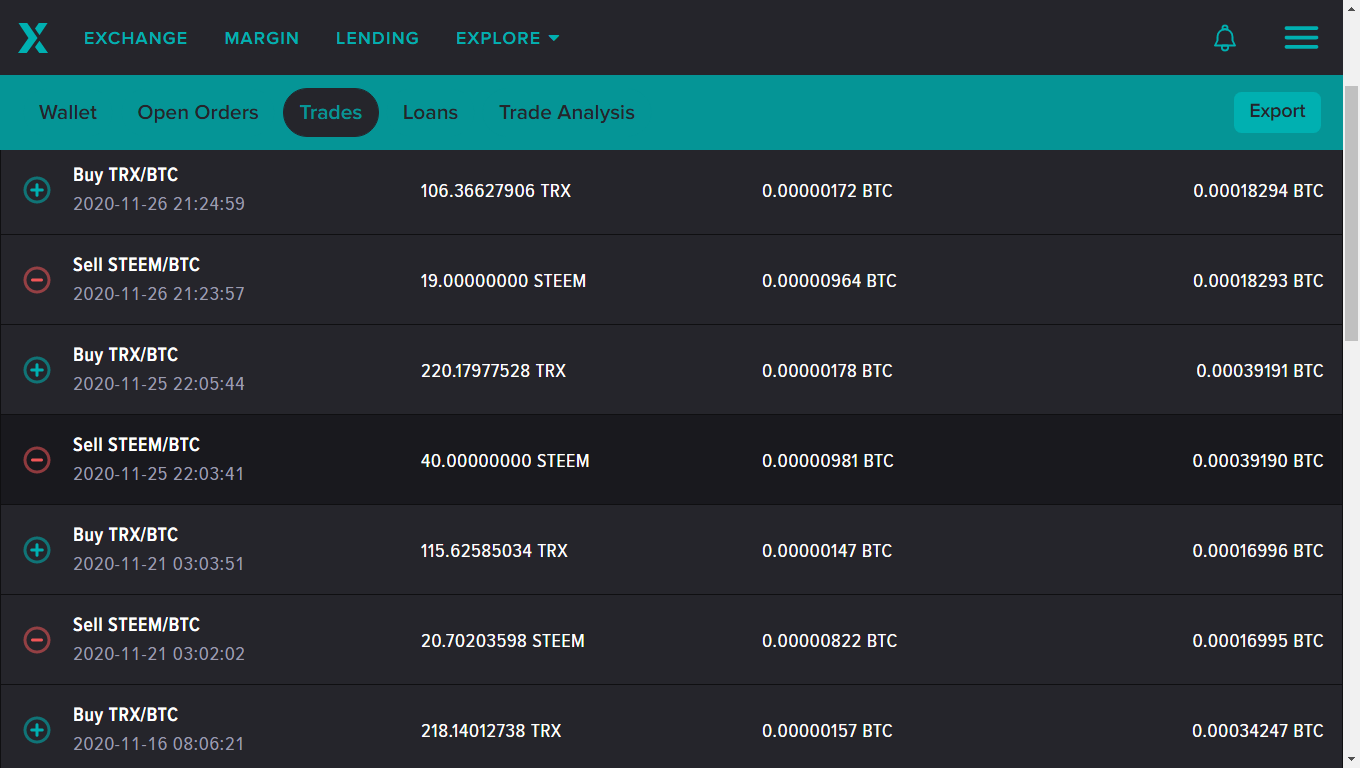Open the Margin trading page
This screenshot has height=768, width=1360.
coord(262,38)
